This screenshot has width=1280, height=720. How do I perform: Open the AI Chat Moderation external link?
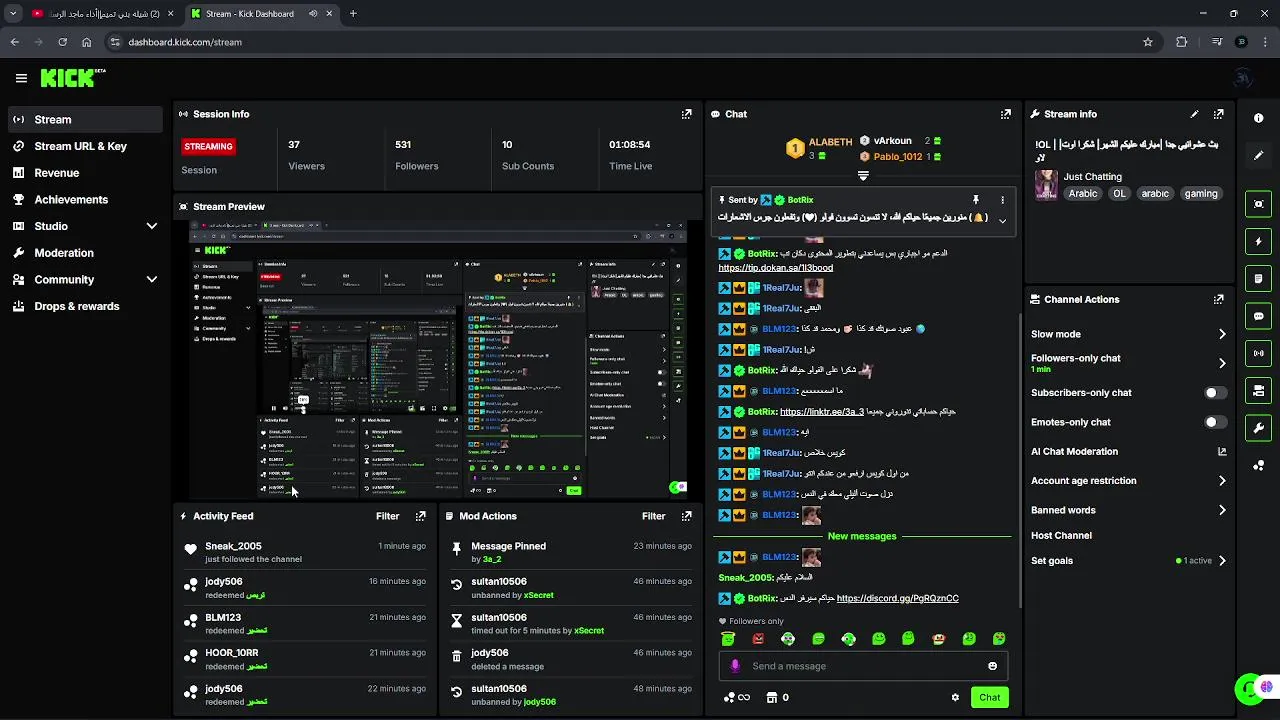pyautogui.click(x=1221, y=452)
